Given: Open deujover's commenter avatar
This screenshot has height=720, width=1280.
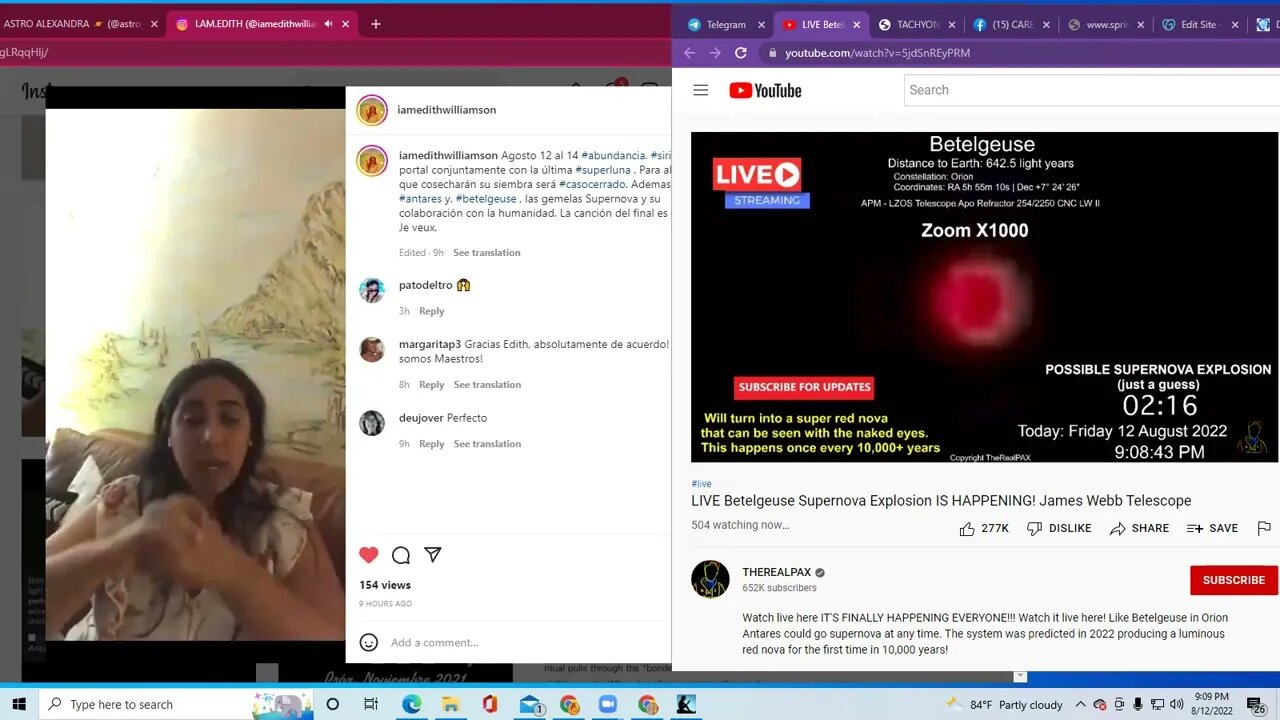Looking at the screenshot, I should coord(372,423).
